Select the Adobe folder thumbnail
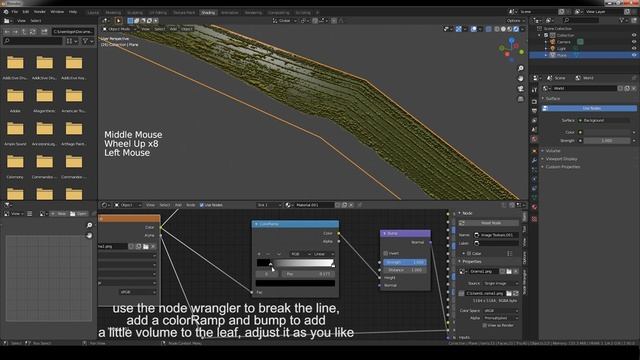640x360 pixels. click(15, 97)
